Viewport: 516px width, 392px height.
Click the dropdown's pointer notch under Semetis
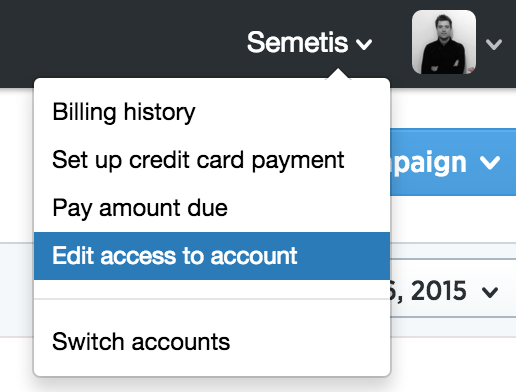tap(338, 74)
